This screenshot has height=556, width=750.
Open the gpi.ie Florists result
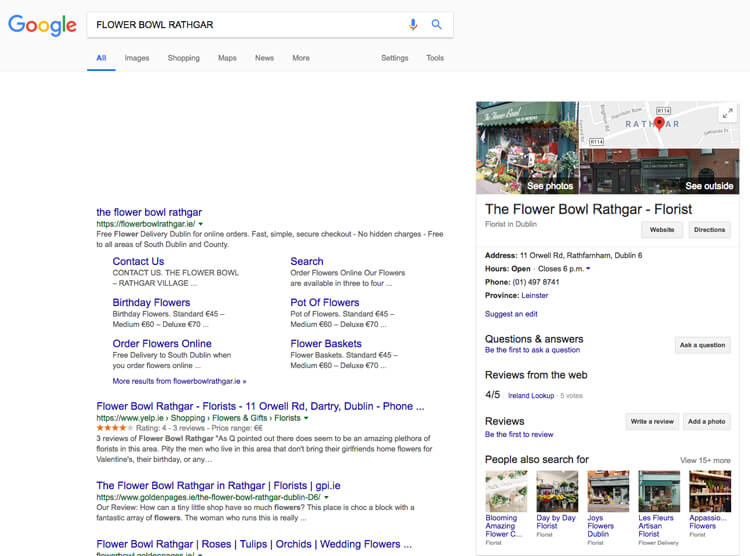218,486
